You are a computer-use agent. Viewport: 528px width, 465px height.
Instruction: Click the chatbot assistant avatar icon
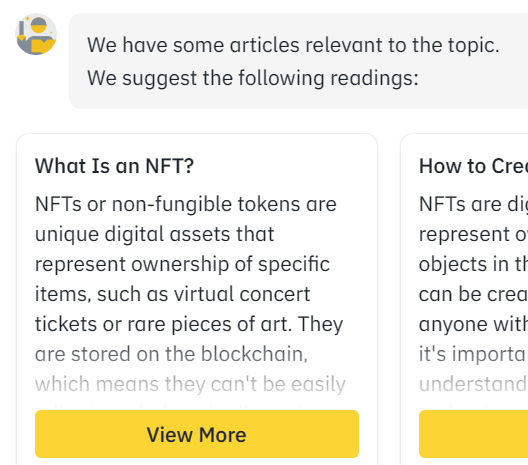point(36,34)
